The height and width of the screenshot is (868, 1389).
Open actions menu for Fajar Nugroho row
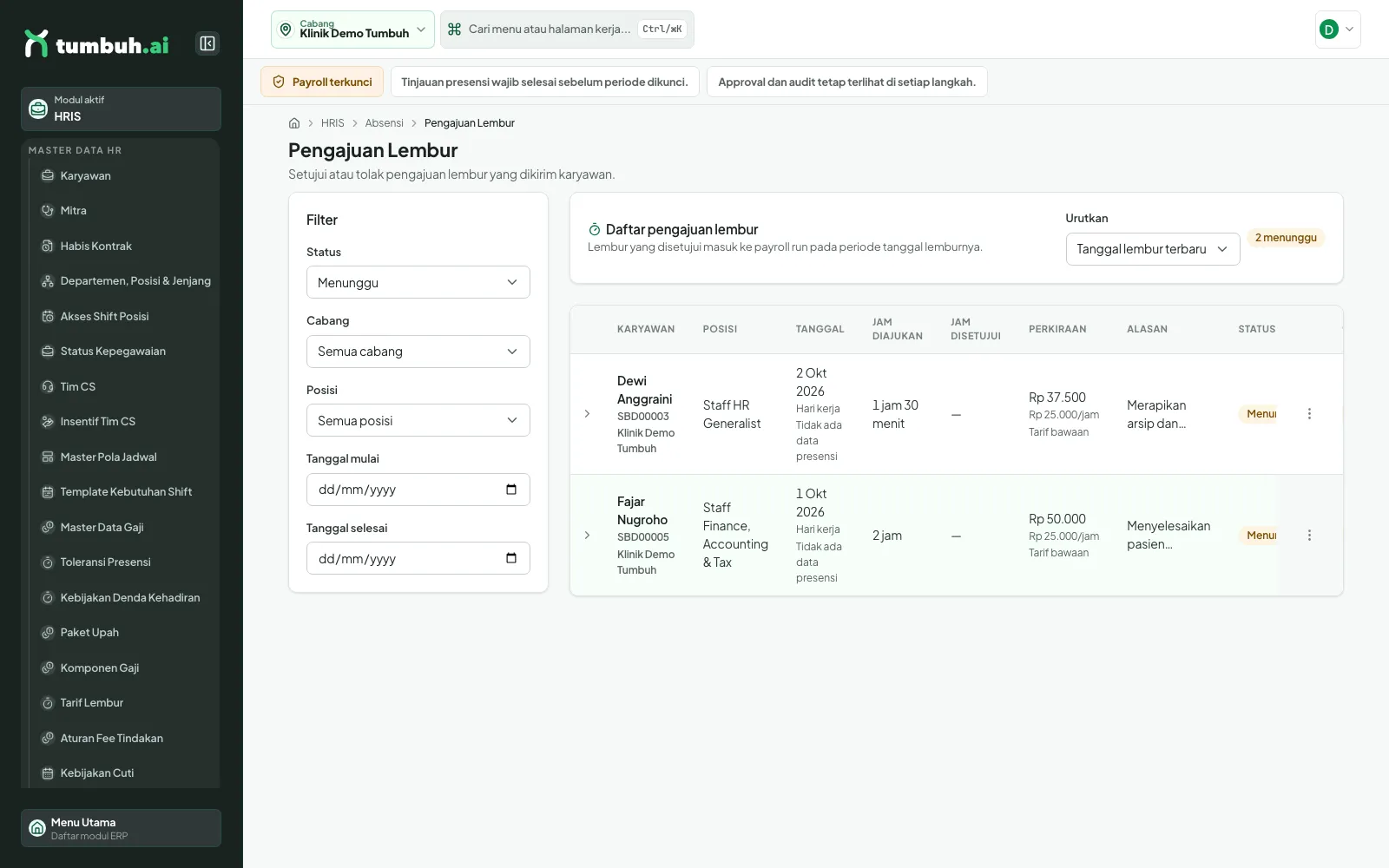(x=1309, y=536)
